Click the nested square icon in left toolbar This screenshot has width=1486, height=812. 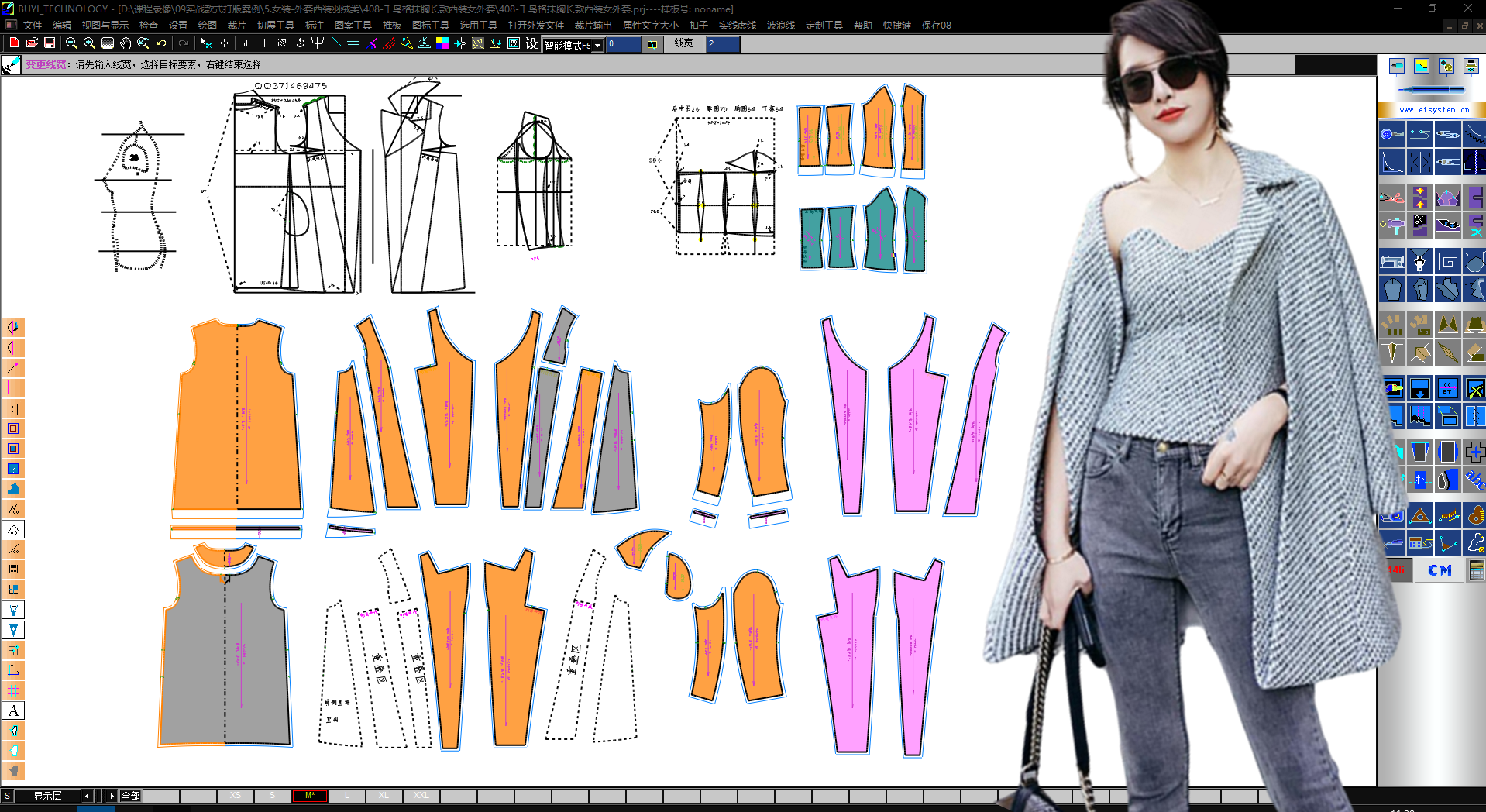13,428
